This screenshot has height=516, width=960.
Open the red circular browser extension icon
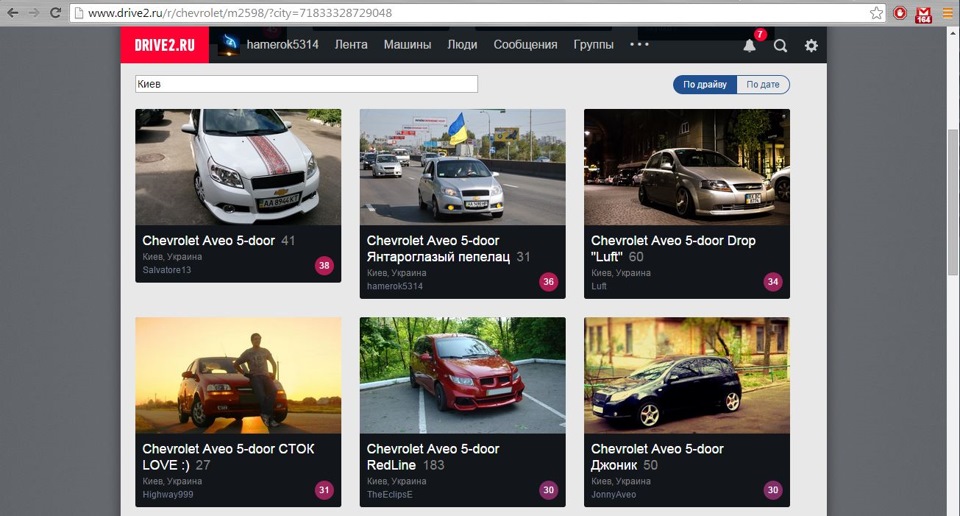pyautogui.click(x=899, y=13)
